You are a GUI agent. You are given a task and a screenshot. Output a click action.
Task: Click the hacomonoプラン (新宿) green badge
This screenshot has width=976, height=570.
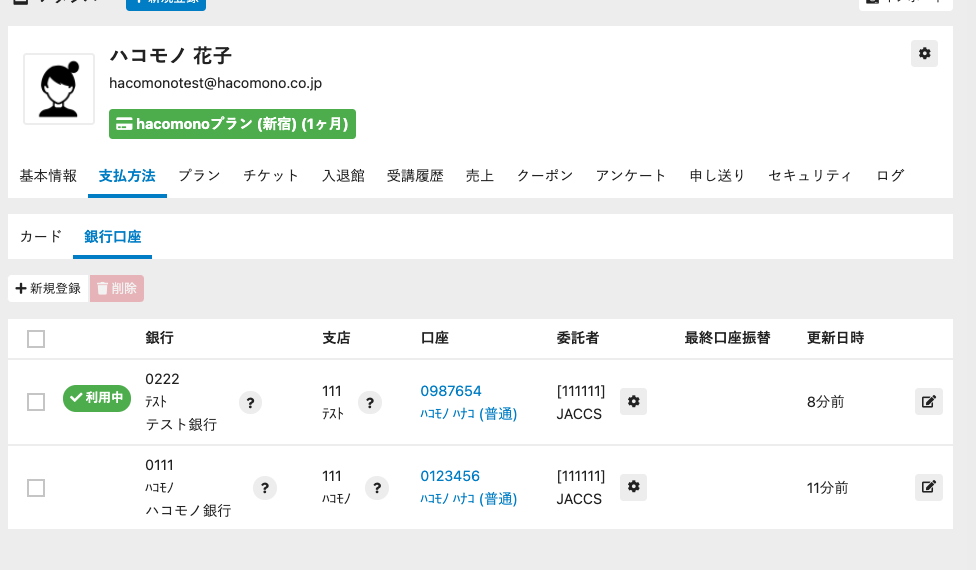232,125
